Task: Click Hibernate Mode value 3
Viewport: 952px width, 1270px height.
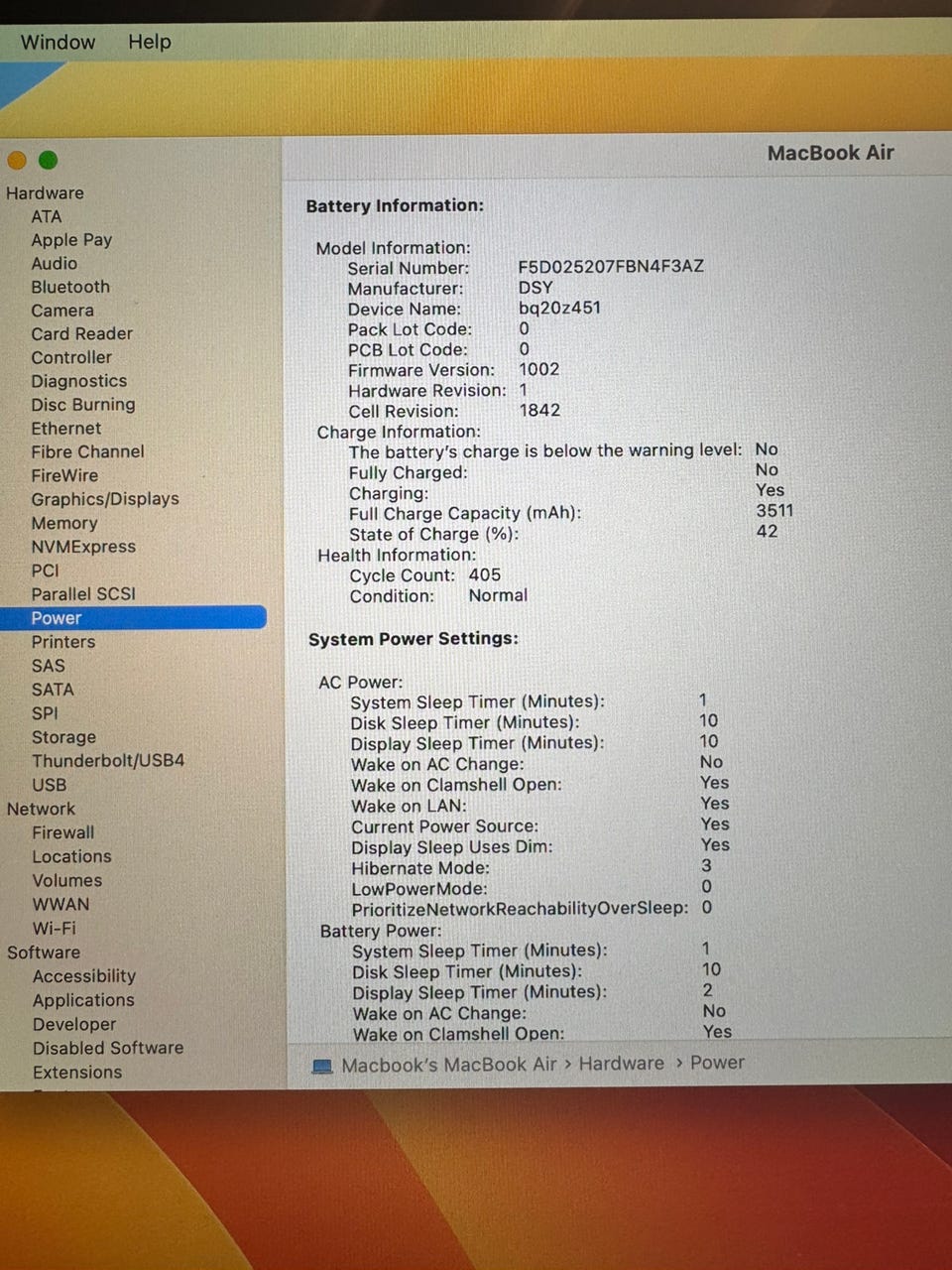Action: 707,866
